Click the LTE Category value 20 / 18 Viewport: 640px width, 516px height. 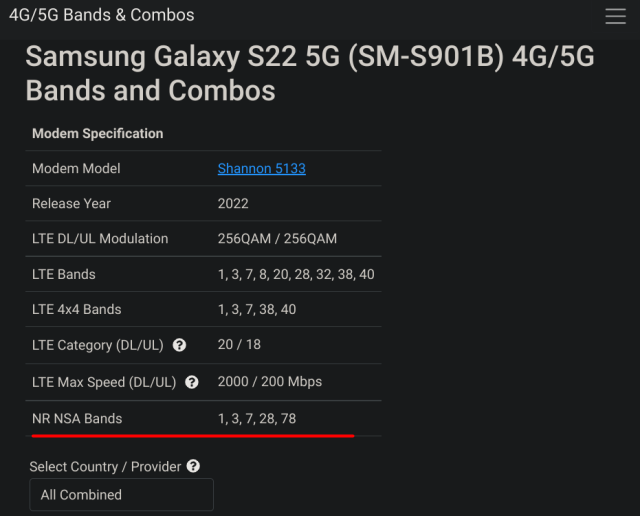pos(239,345)
